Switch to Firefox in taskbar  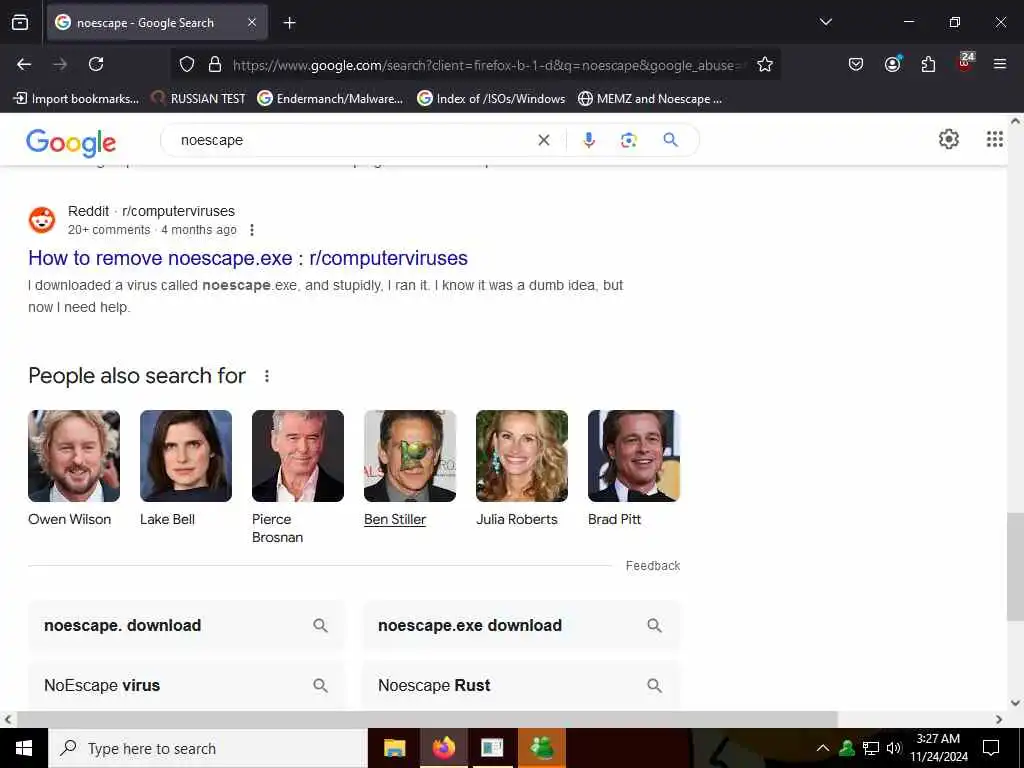click(443, 748)
